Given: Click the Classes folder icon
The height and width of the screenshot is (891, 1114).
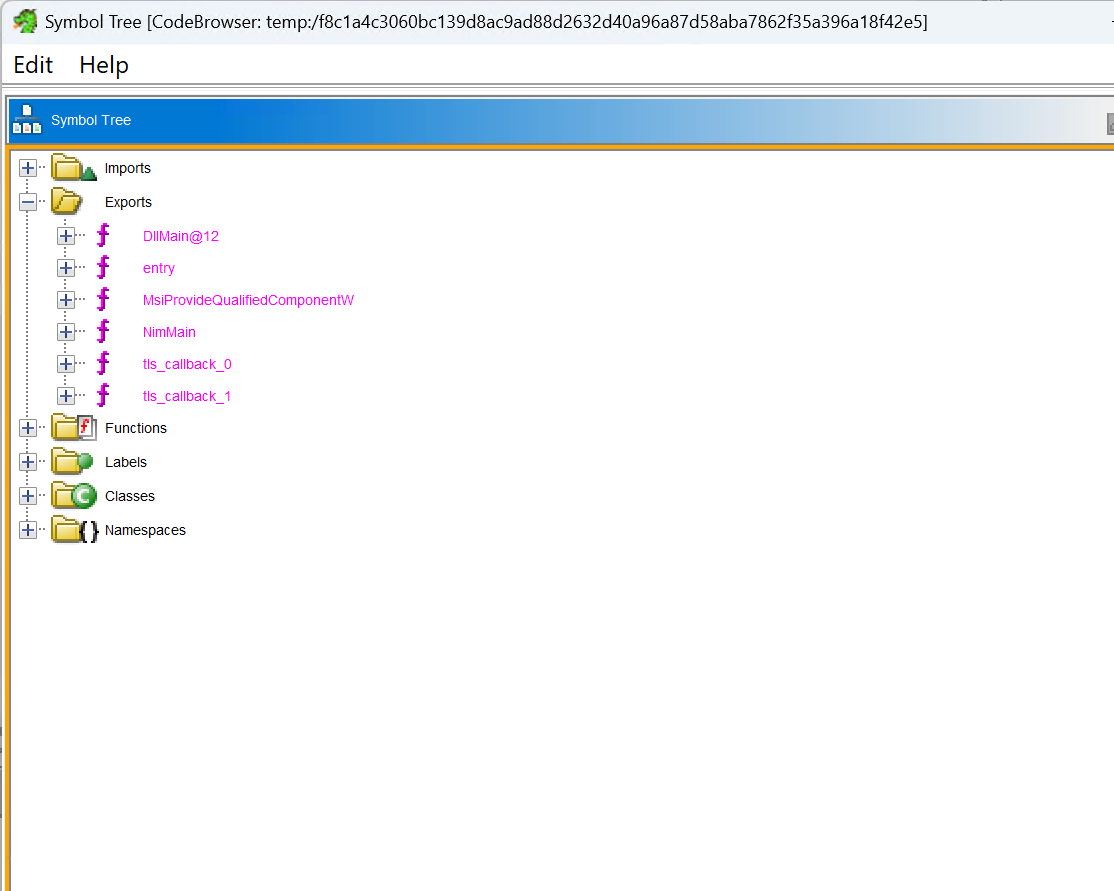Looking at the screenshot, I should coord(72,496).
